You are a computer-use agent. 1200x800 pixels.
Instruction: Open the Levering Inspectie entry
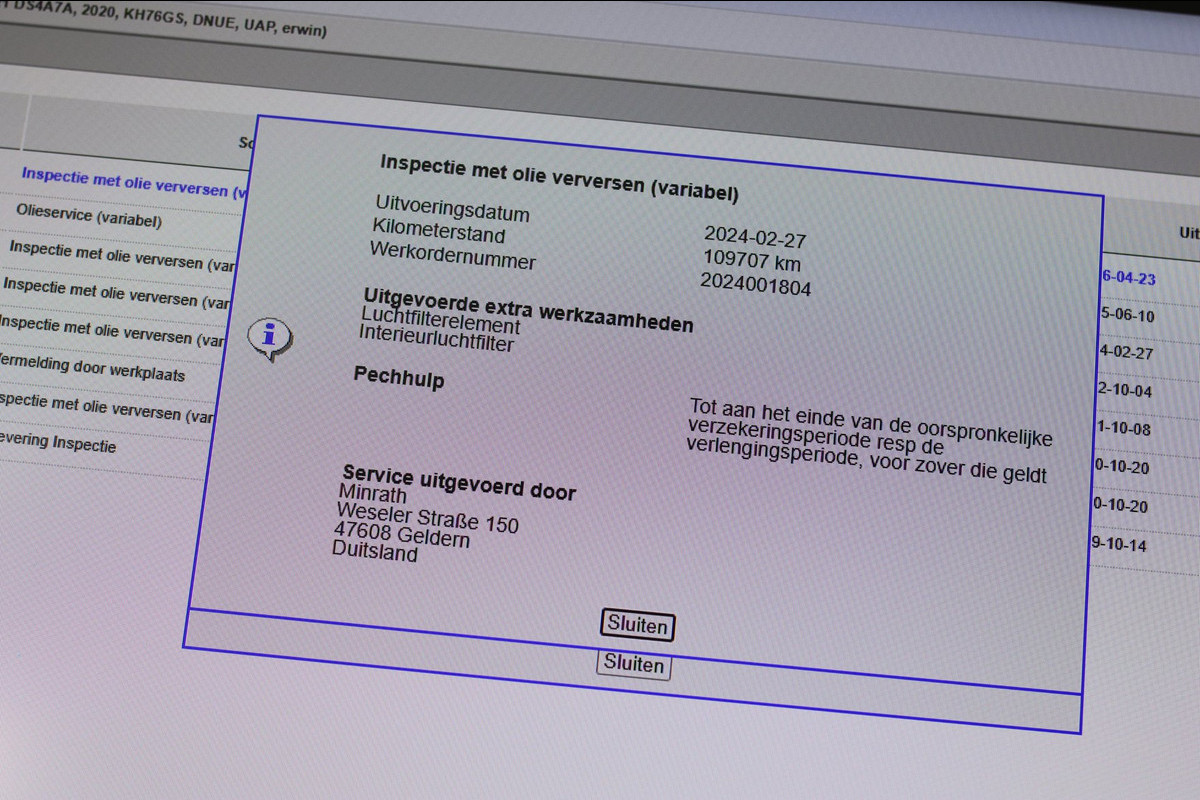58,442
